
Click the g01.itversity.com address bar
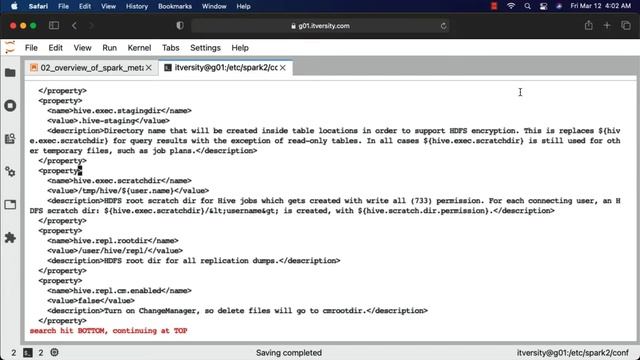click(320, 26)
